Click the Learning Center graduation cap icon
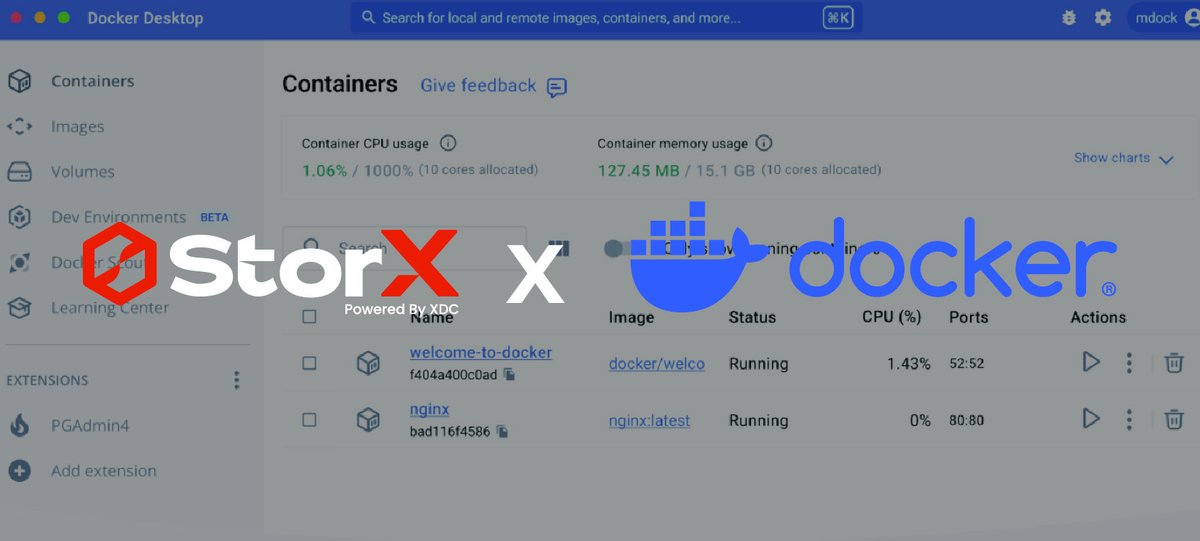This screenshot has width=1200, height=541. [x=20, y=308]
